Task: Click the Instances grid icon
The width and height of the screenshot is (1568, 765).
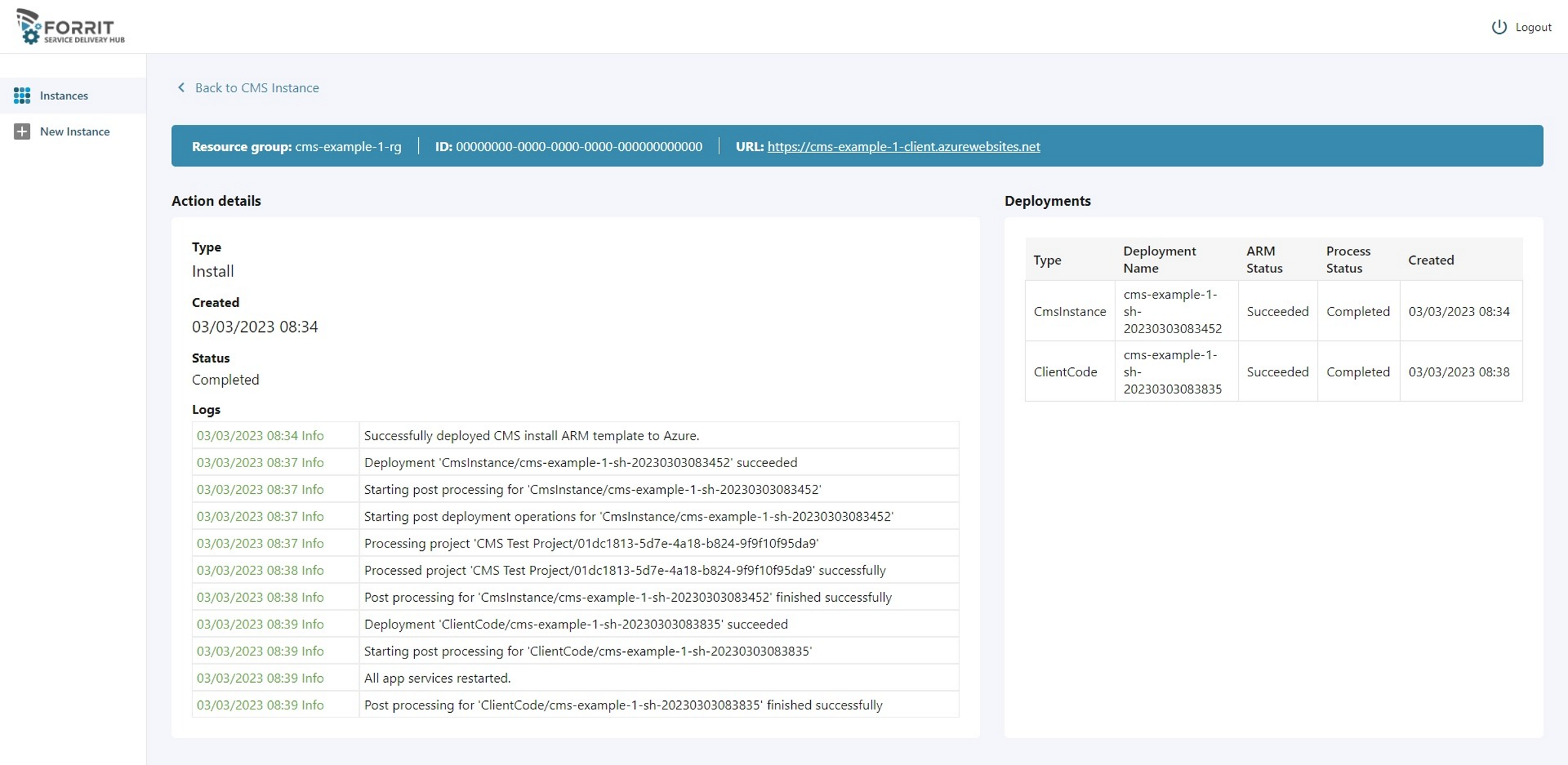Action: pyautogui.click(x=22, y=95)
